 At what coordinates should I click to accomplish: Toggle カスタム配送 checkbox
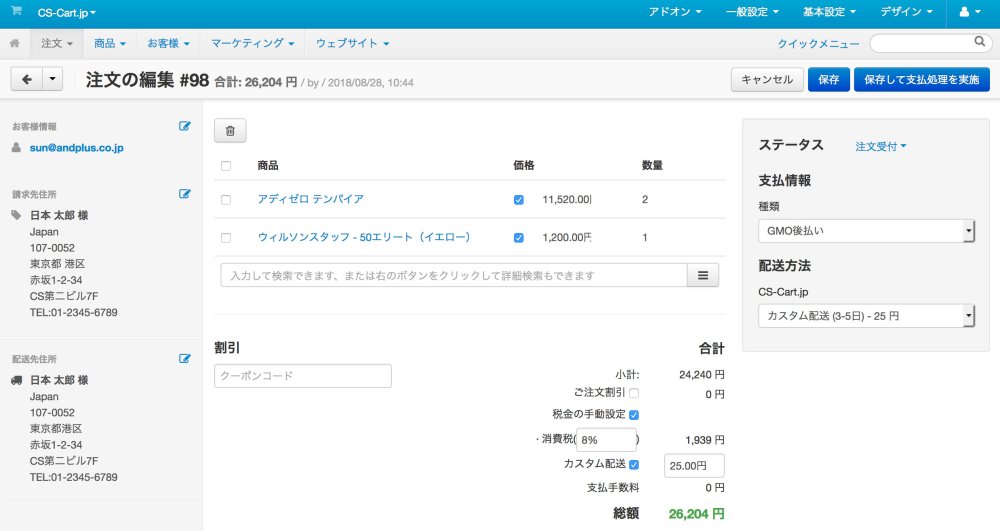(634, 465)
